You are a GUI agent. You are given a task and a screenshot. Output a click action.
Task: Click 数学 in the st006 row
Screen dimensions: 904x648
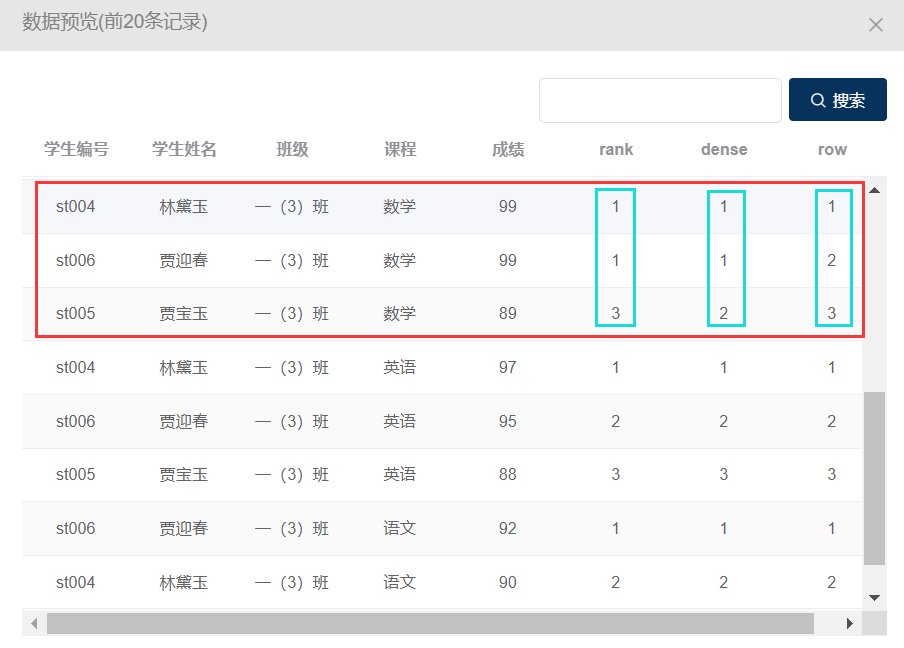coord(399,260)
